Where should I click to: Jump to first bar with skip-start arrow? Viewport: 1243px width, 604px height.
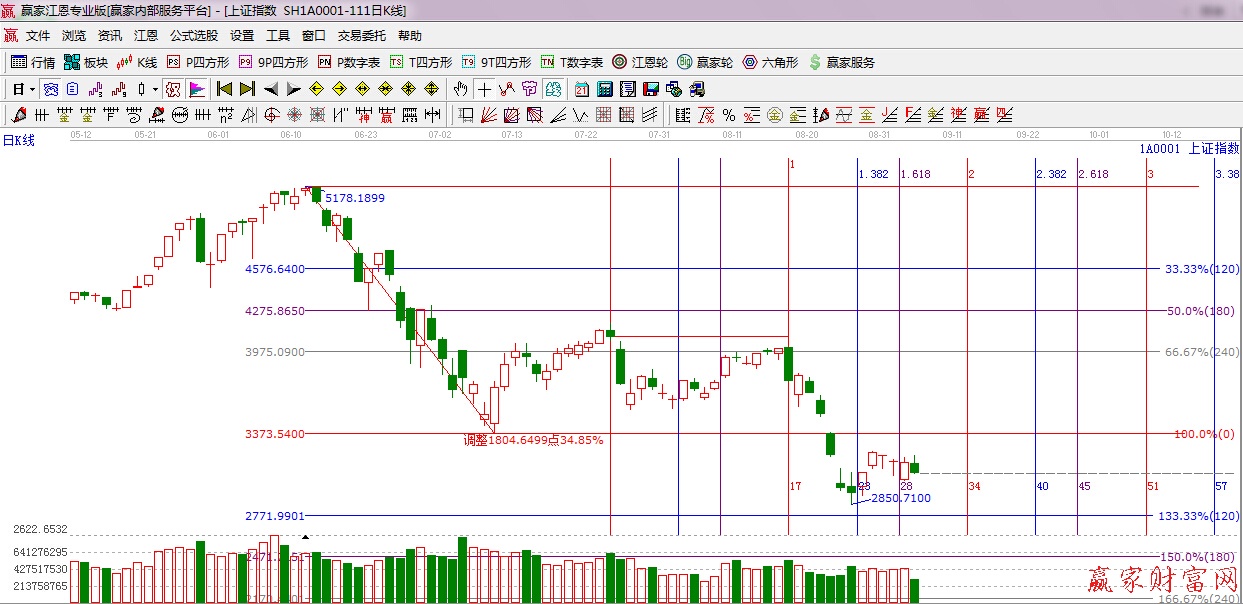pyautogui.click(x=225, y=89)
